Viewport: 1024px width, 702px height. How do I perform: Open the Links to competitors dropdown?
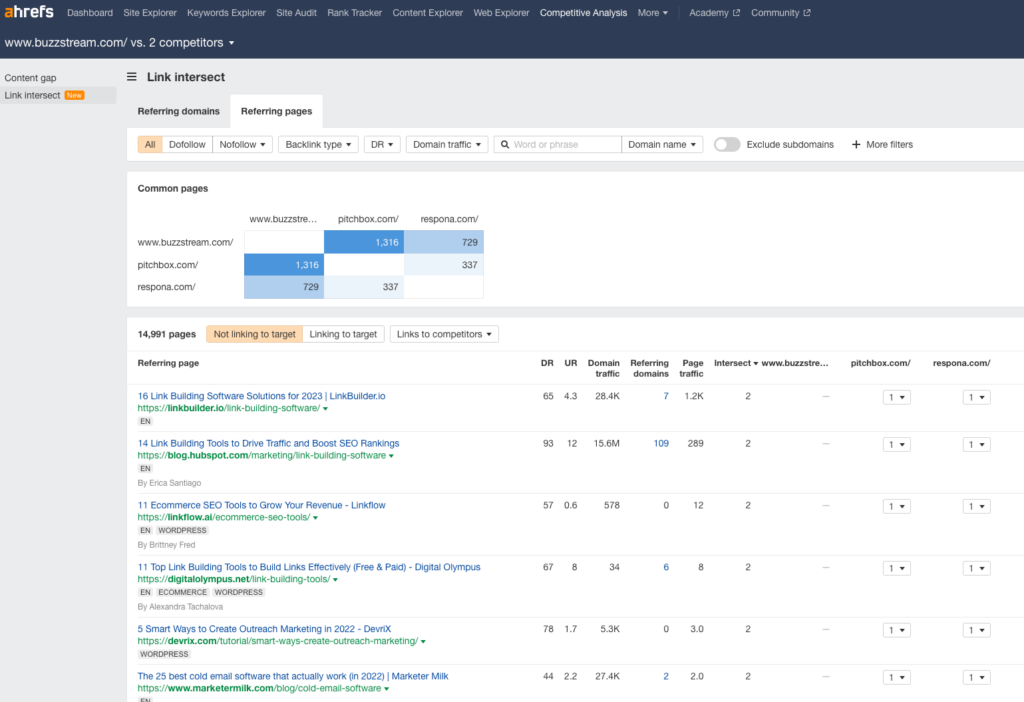[444, 334]
